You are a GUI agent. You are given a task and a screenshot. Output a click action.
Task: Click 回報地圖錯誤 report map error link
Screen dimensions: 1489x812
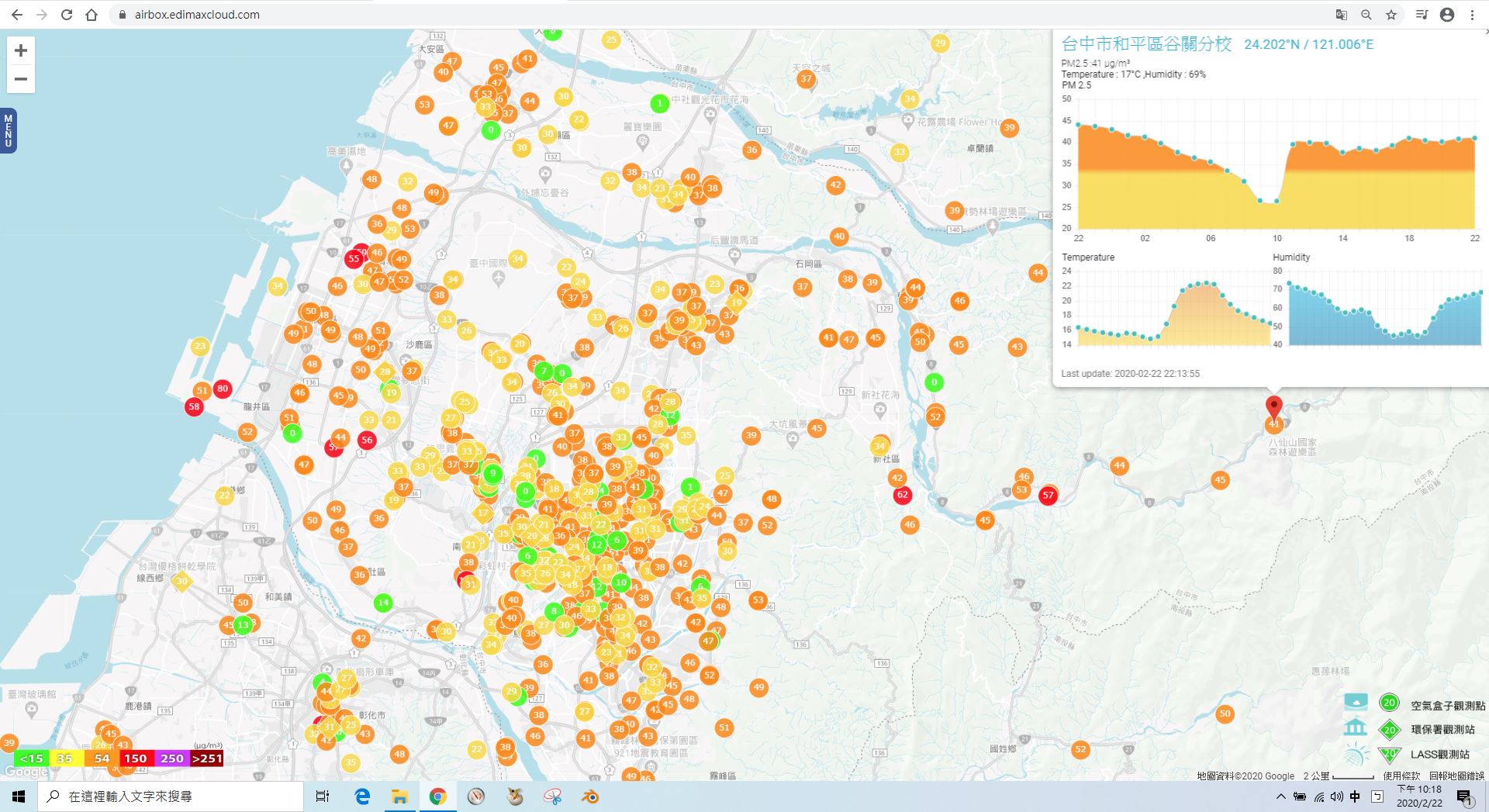(1456, 776)
